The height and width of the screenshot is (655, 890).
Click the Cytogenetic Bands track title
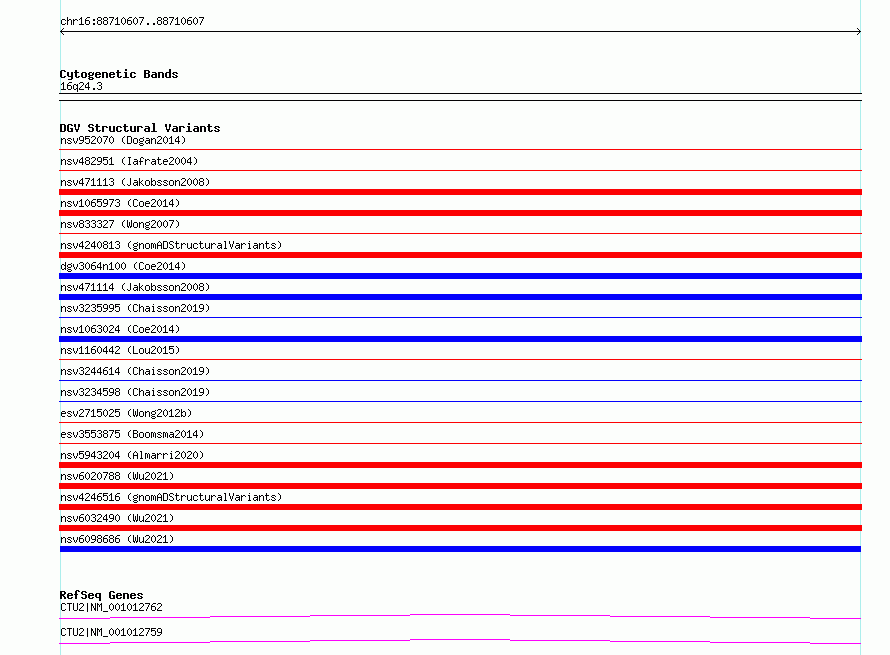[x=119, y=74]
